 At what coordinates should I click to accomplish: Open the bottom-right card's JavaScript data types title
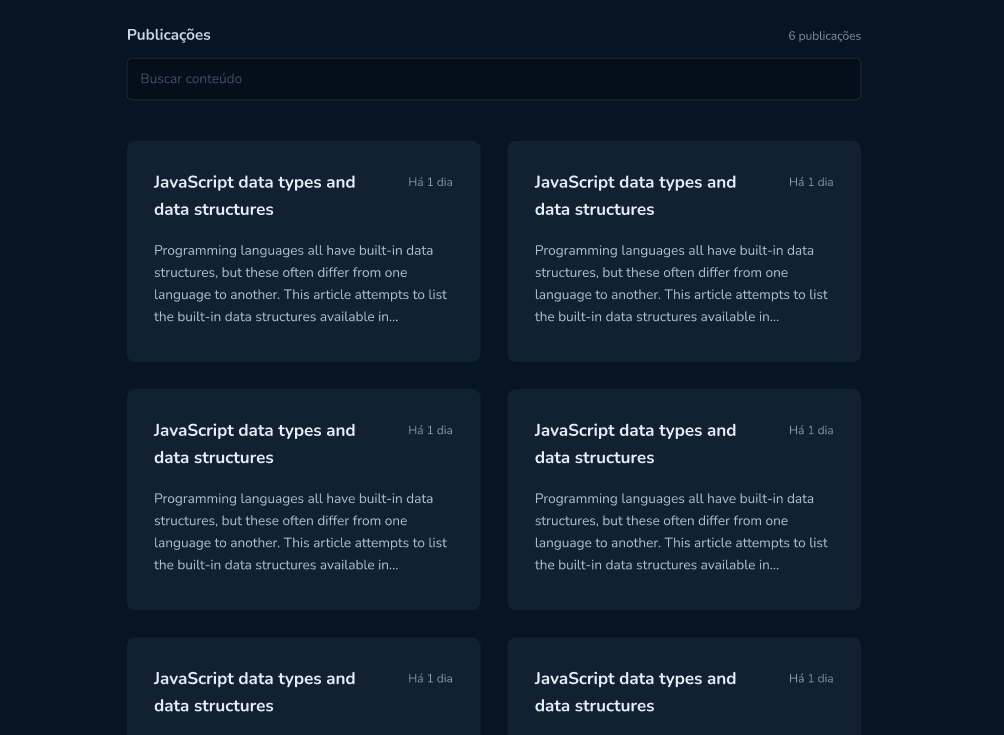pyautogui.click(x=635, y=692)
